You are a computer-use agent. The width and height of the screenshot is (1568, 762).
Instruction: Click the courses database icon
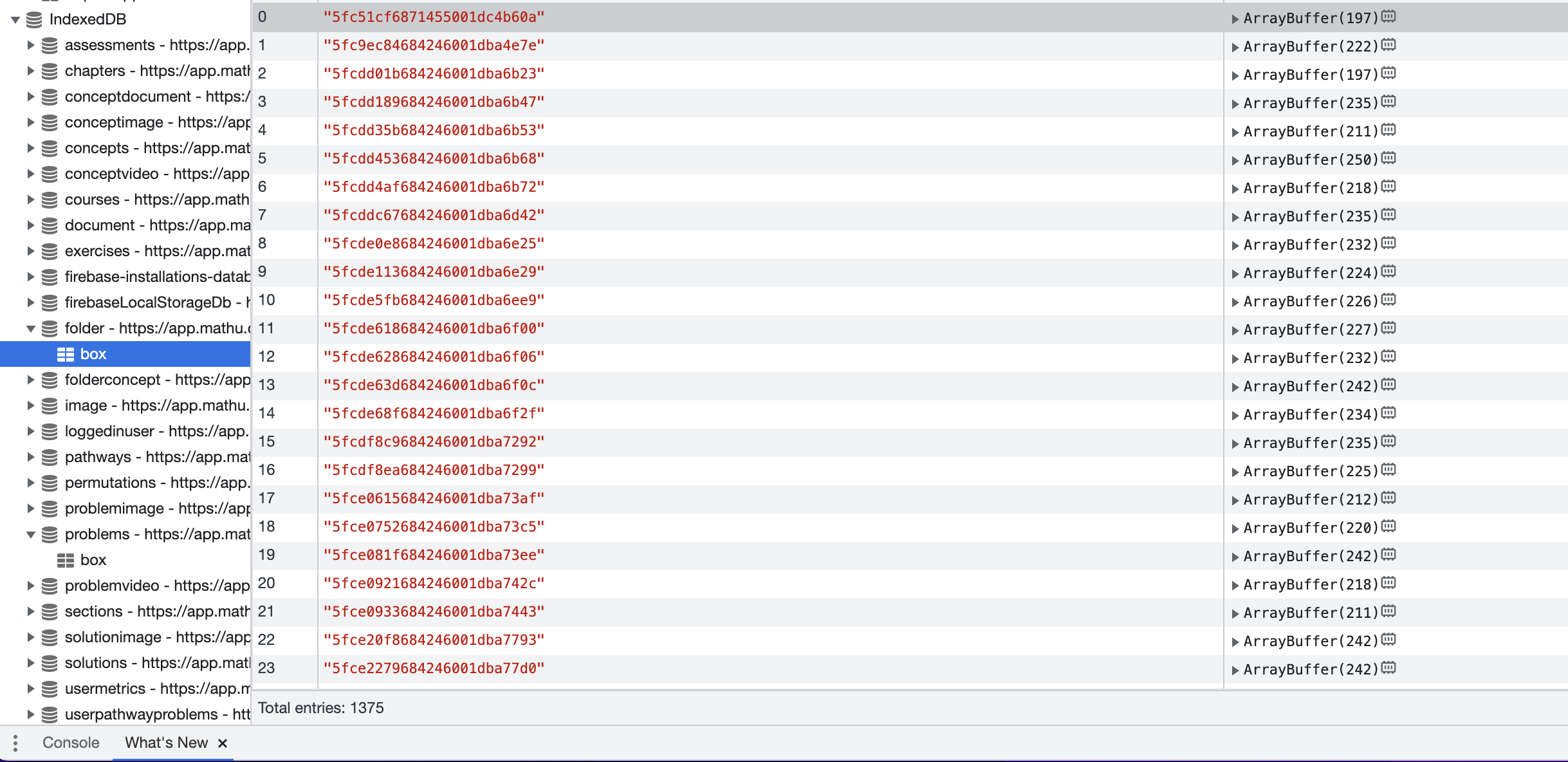[50, 200]
